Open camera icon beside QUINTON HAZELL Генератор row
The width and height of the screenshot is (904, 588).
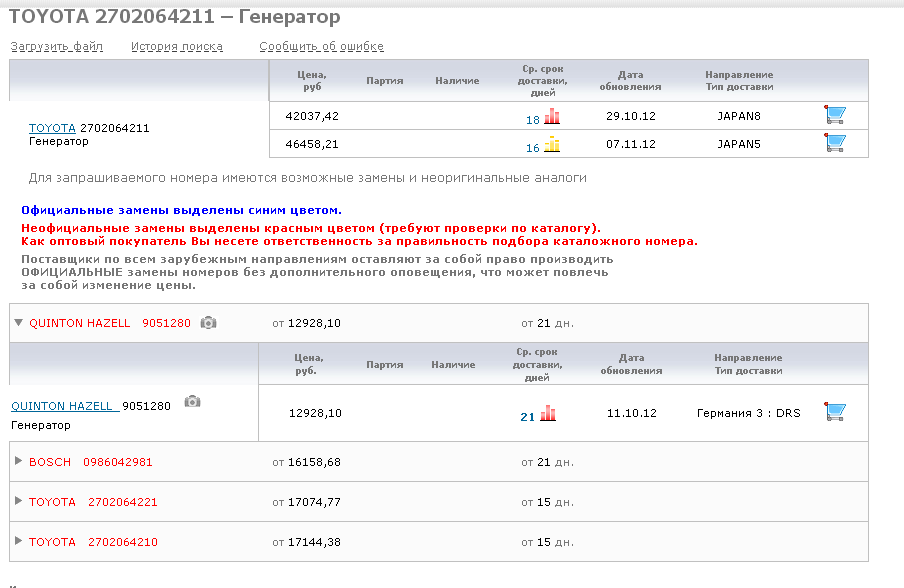(x=192, y=402)
